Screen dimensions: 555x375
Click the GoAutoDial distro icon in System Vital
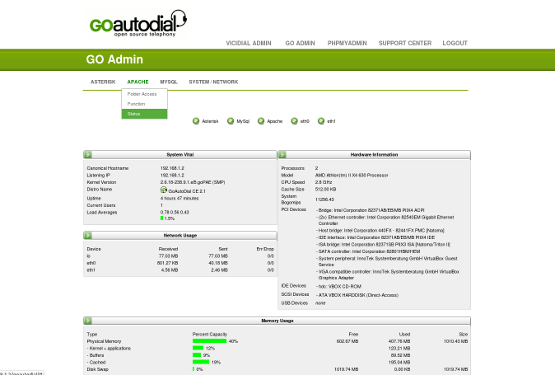pos(164,190)
